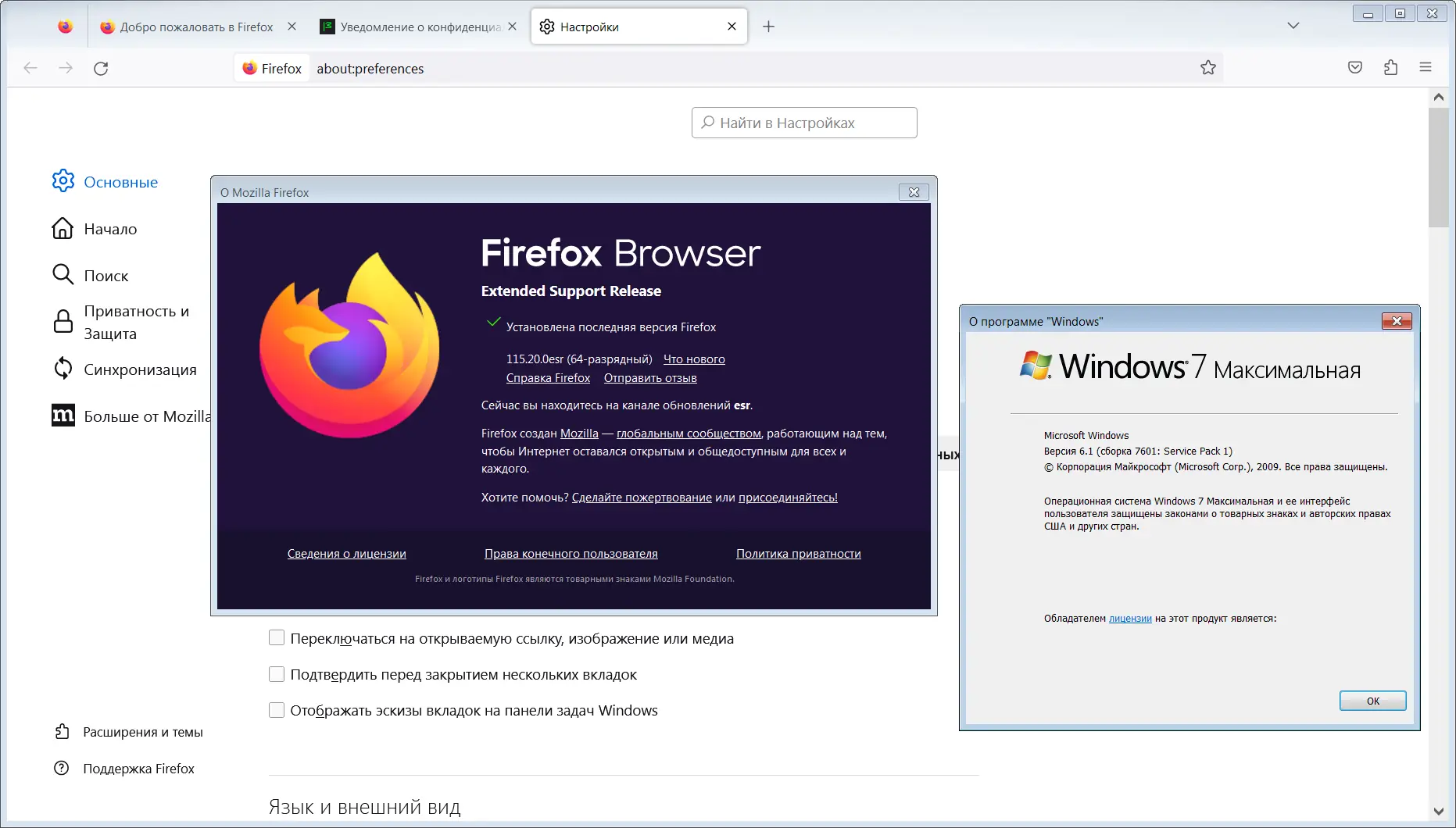Open the 'Начало' settings category
The width and height of the screenshot is (1456, 828).
pos(110,229)
